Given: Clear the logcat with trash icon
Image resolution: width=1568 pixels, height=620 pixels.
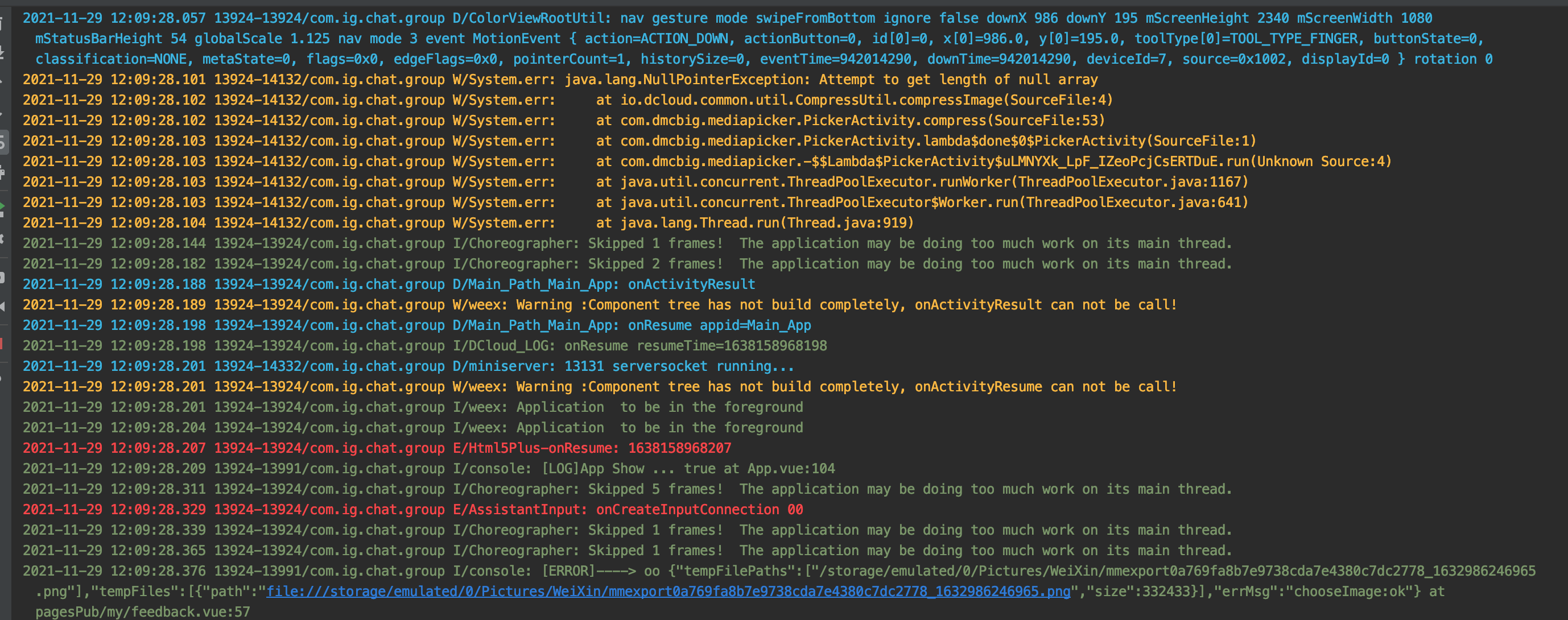Looking at the screenshot, I should tap(2, 24).
